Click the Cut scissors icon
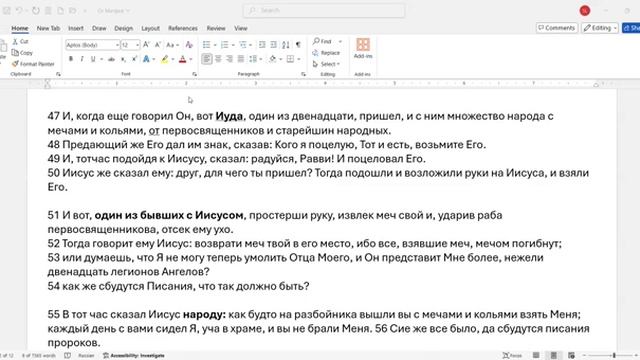The image size is (640, 360). click(x=15, y=41)
